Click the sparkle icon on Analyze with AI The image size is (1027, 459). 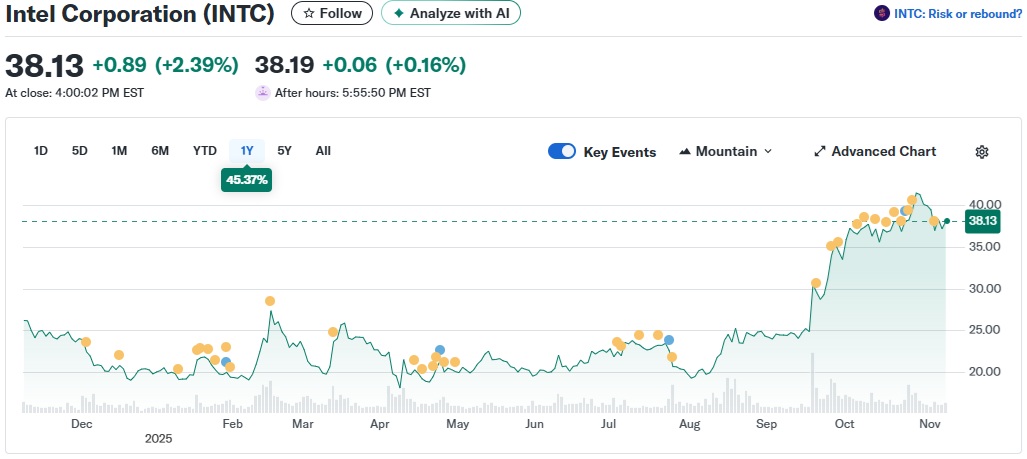[399, 14]
